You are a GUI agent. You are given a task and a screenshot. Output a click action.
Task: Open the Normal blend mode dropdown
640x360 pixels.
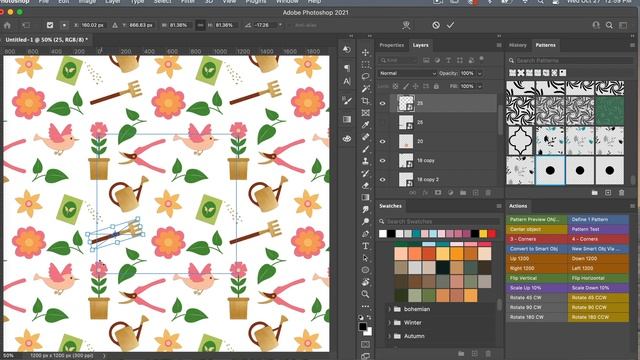(x=407, y=73)
